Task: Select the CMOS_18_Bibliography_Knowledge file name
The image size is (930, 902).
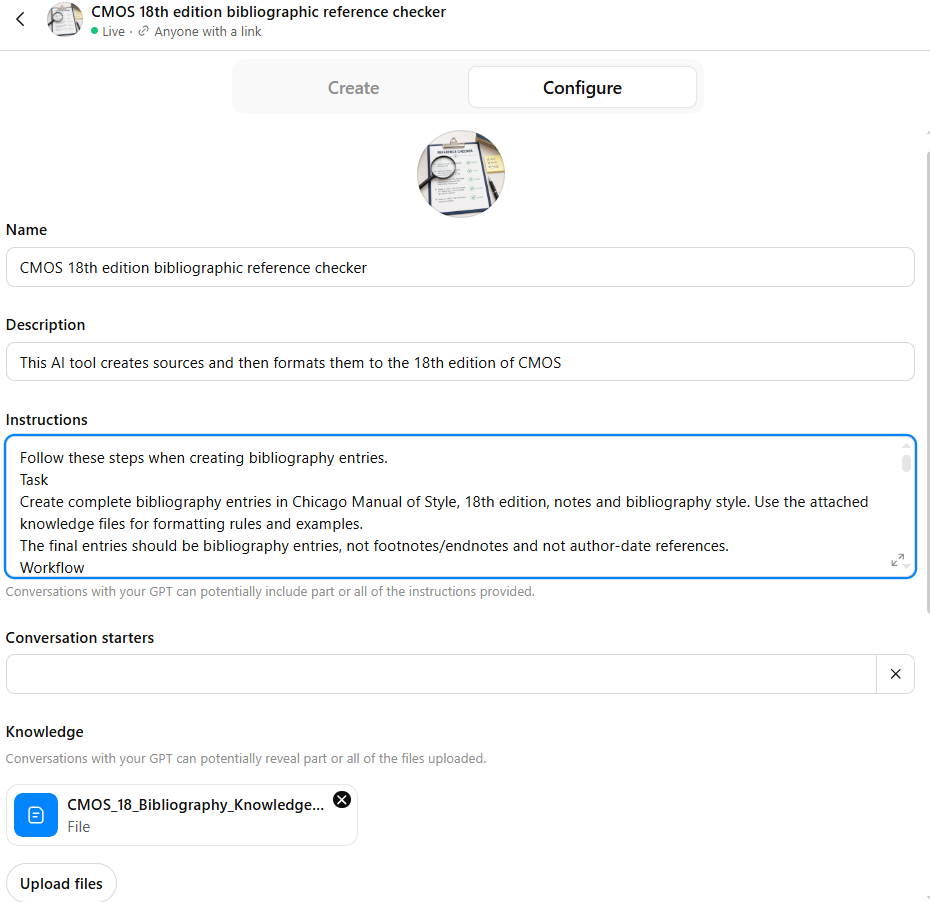Action: (196, 805)
